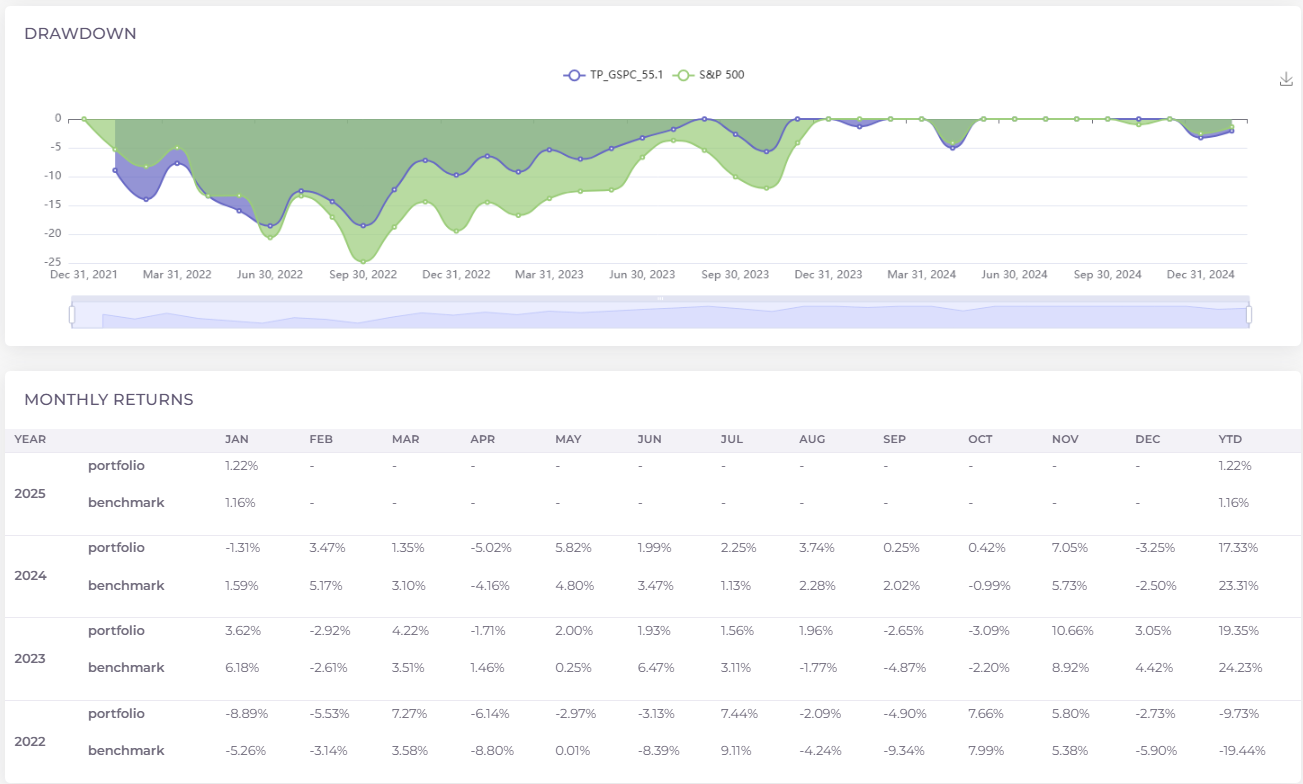Image resolution: width=1303 pixels, height=784 pixels.
Task: Click the S&P 500 lowest drawdown point
Action: (x=363, y=262)
